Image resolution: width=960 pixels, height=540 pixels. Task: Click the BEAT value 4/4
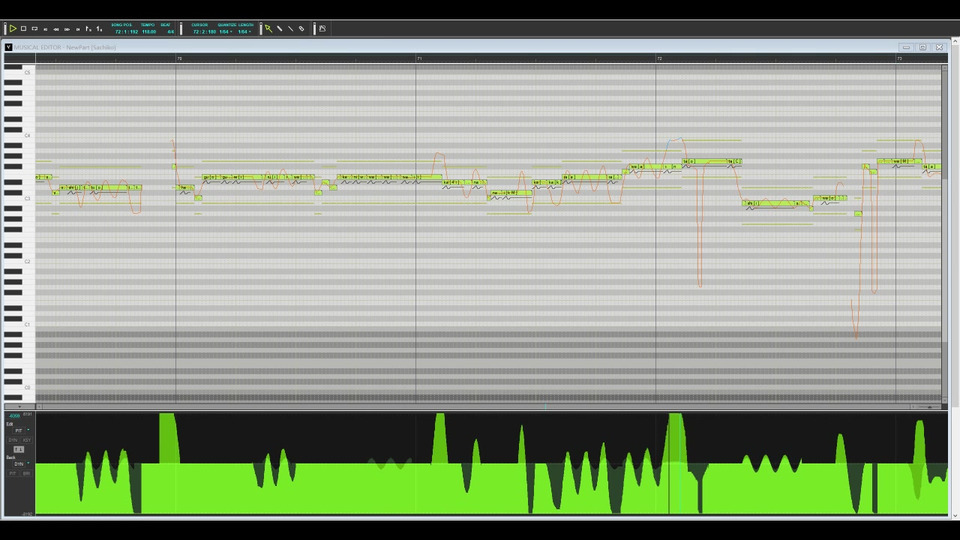pyautogui.click(x=170, y=32)
